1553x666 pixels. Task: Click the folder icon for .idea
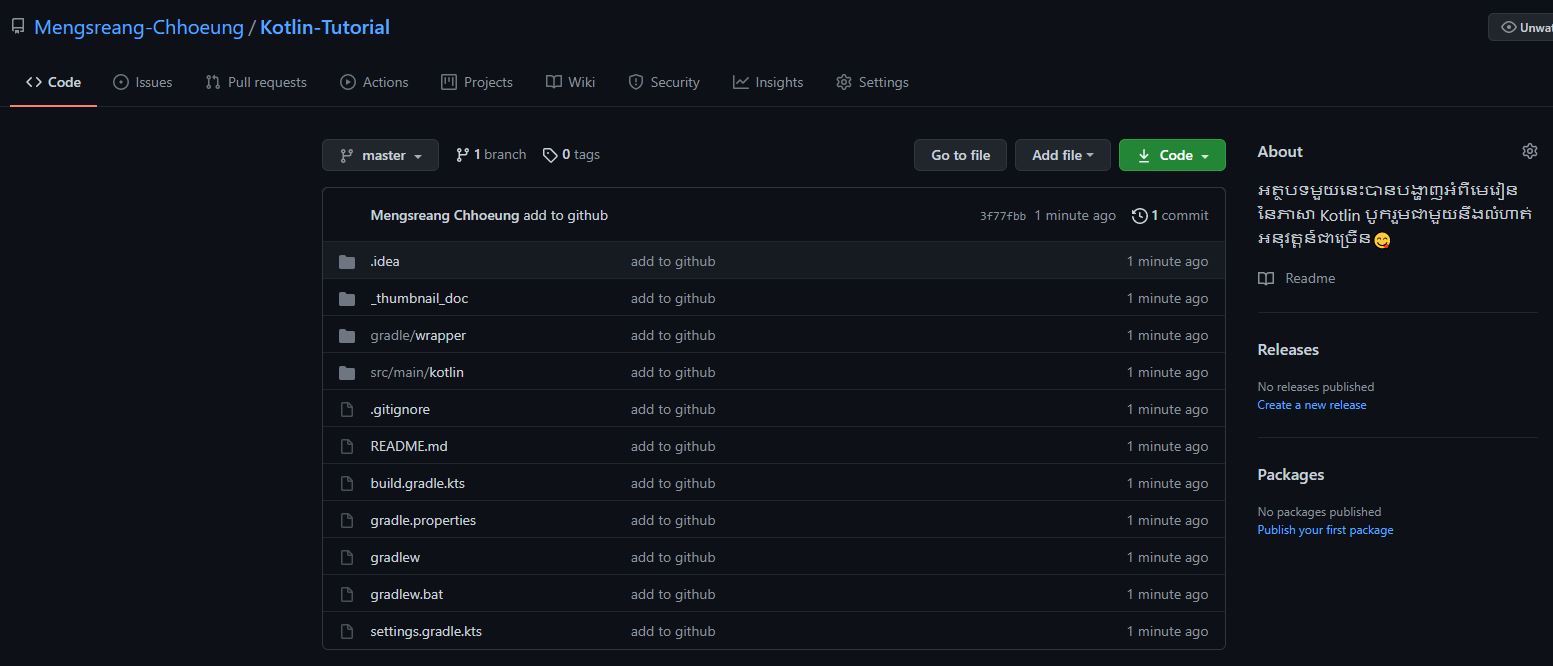pyautogui.click(x=347, y=261)
